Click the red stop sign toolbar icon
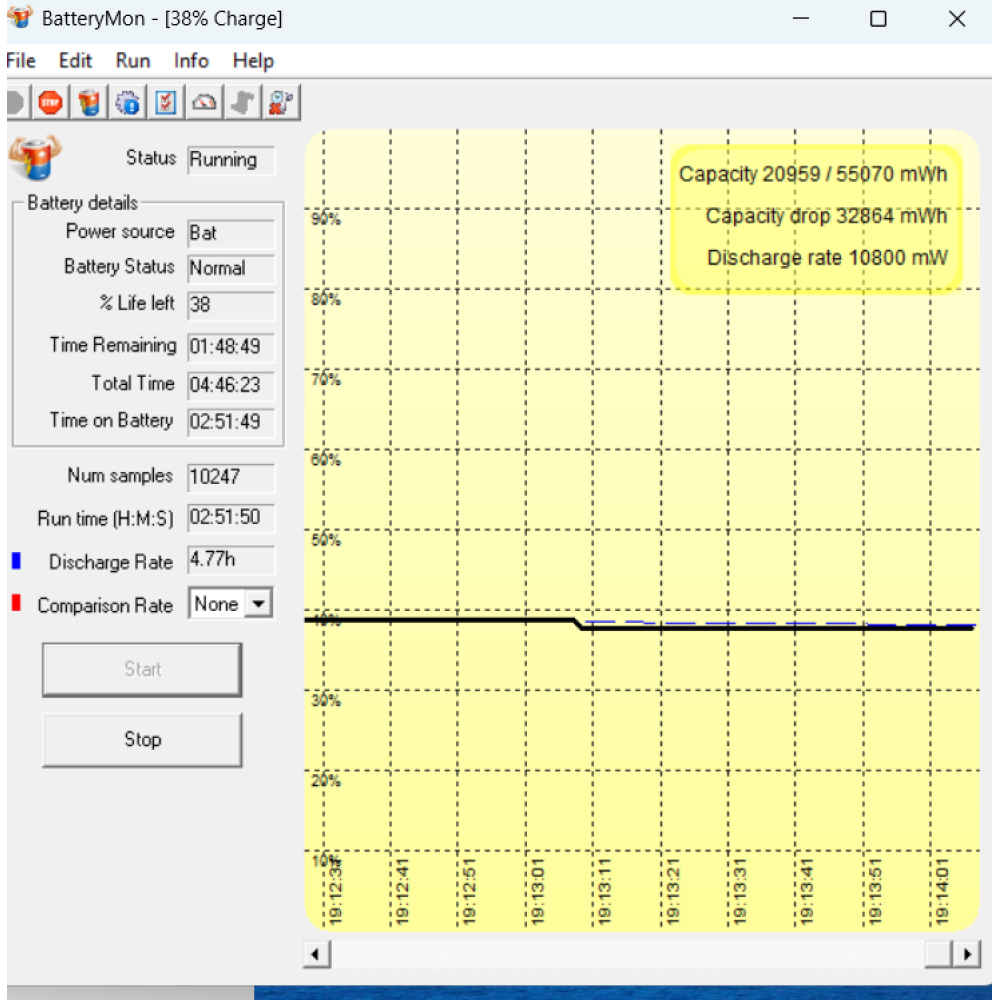The height and width of the screenshot is (1000, 1000). coord(51,102)
